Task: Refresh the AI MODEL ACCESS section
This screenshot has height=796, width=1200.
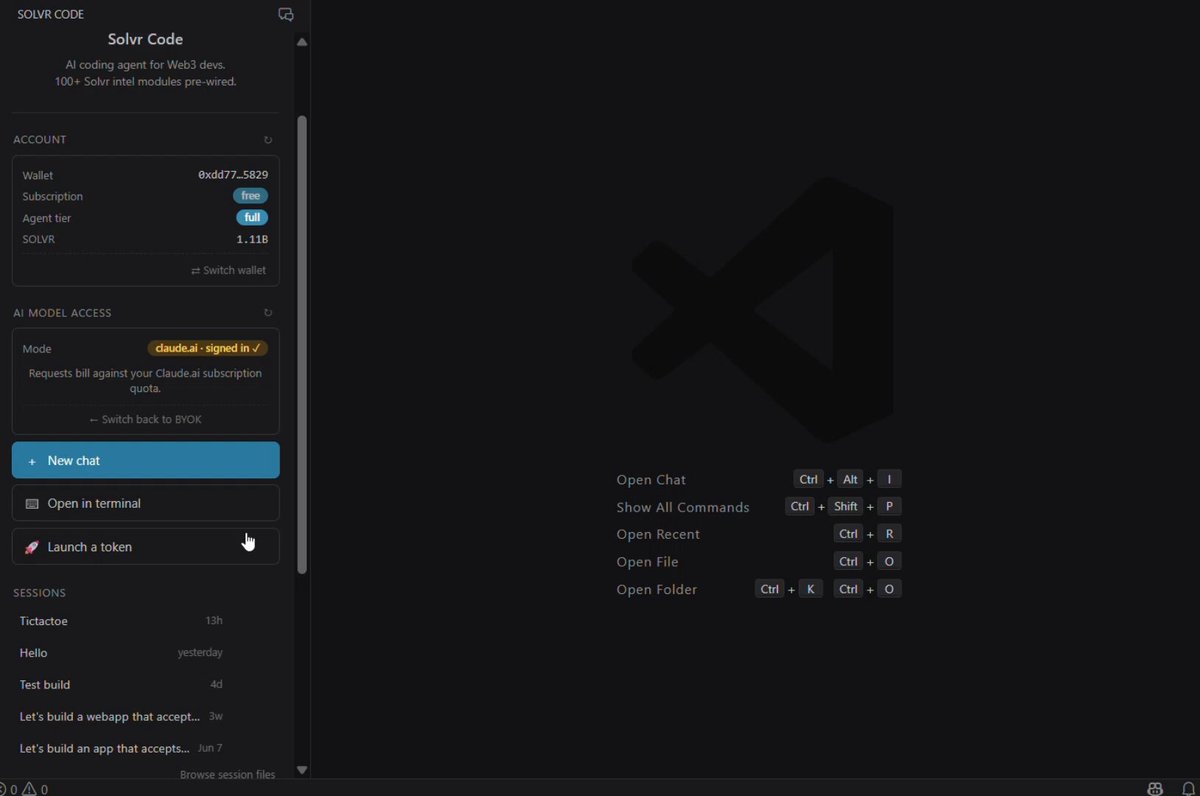Action: click(x=268, y=313)
